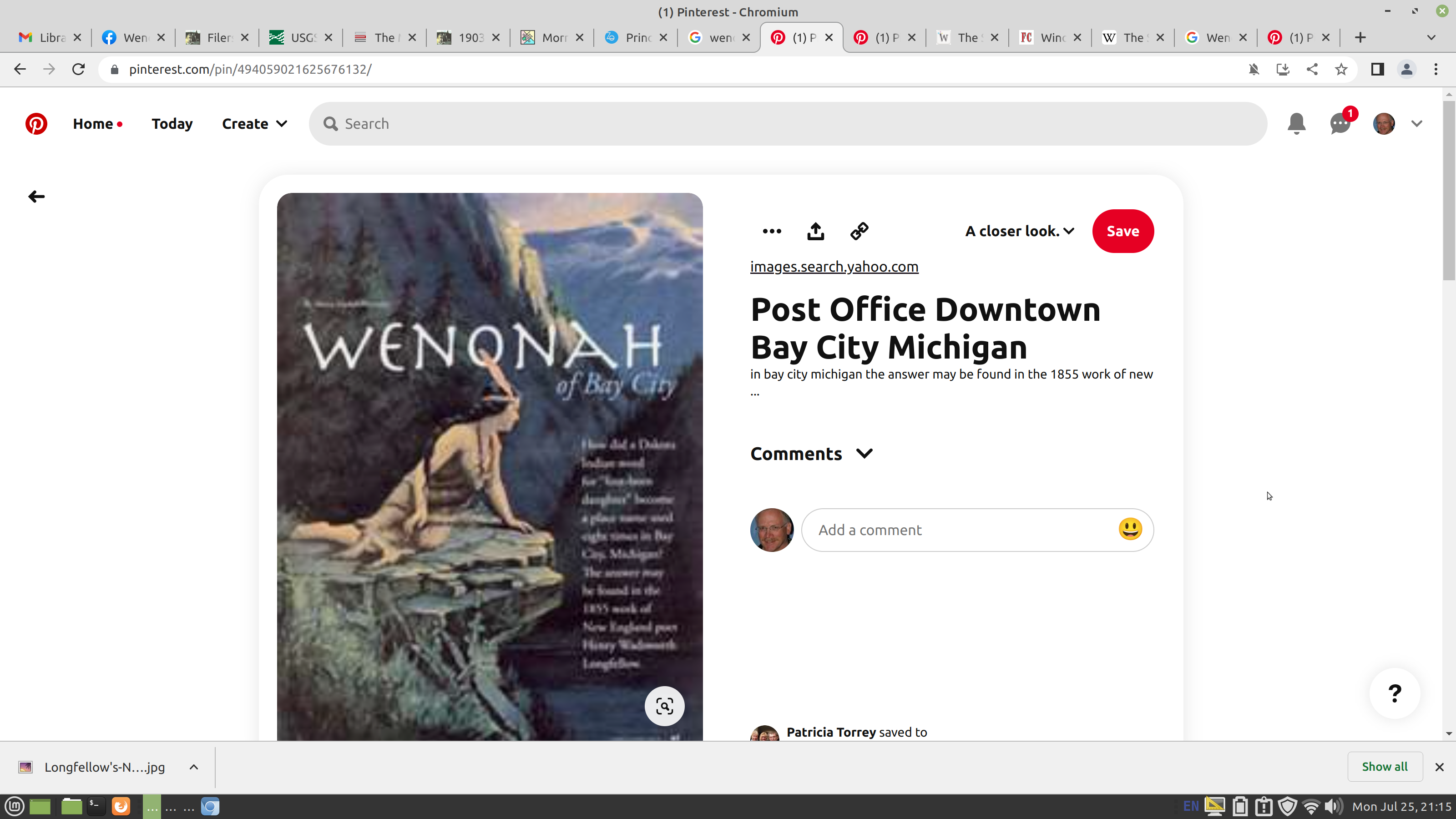The image size is (1456, 819).
Task: Share this page via address bar icon
Action: coord(1312,69)
